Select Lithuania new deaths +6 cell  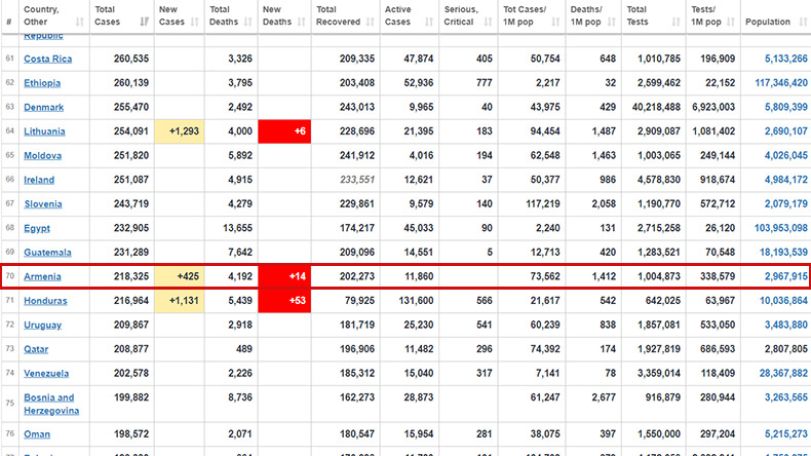click(x=284, y=131)
